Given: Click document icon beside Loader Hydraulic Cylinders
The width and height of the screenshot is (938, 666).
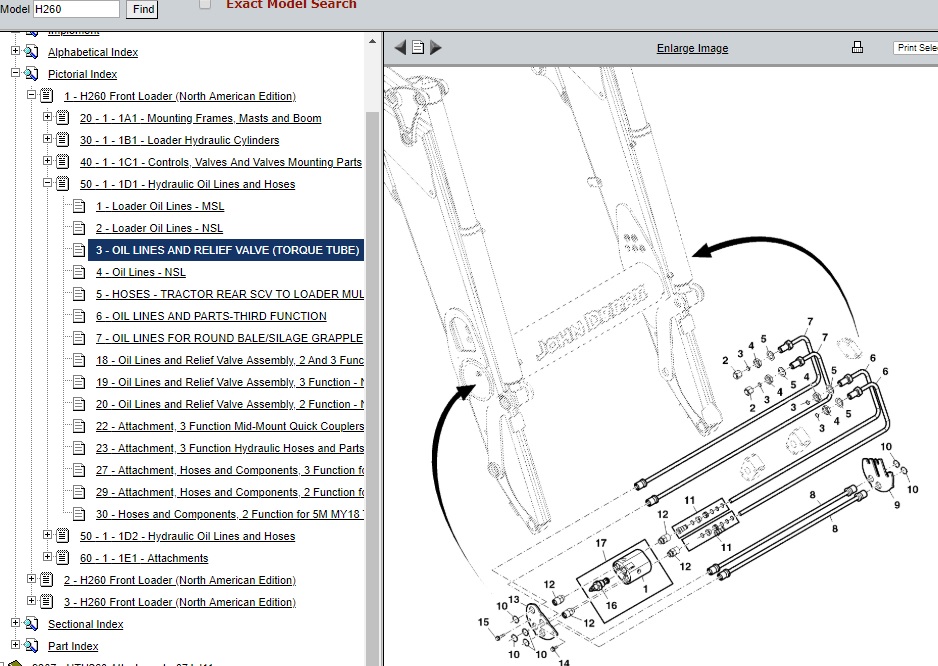Looking at the screenshot, I should coord(63,140).
